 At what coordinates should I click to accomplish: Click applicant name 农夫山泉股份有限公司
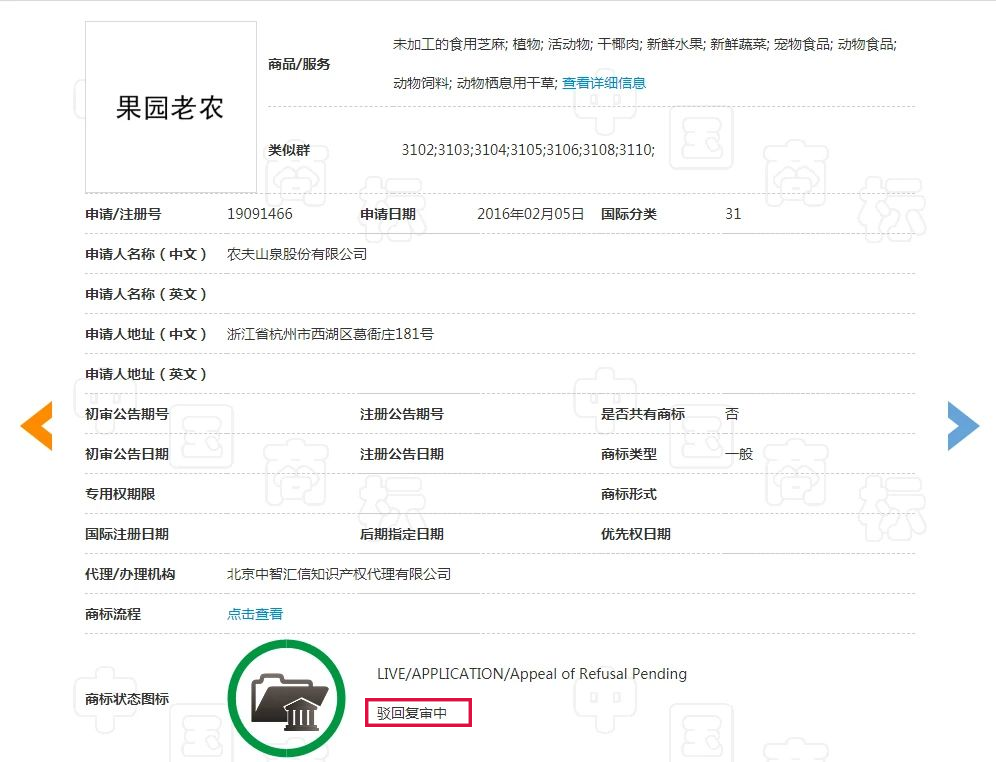point(297,254)
